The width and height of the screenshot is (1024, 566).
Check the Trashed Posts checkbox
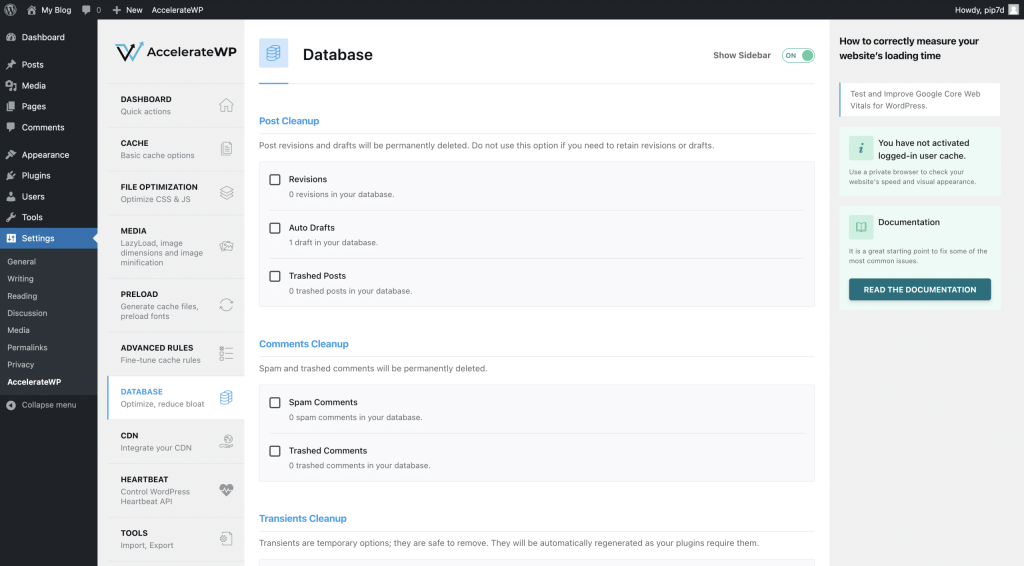(275, 276)
